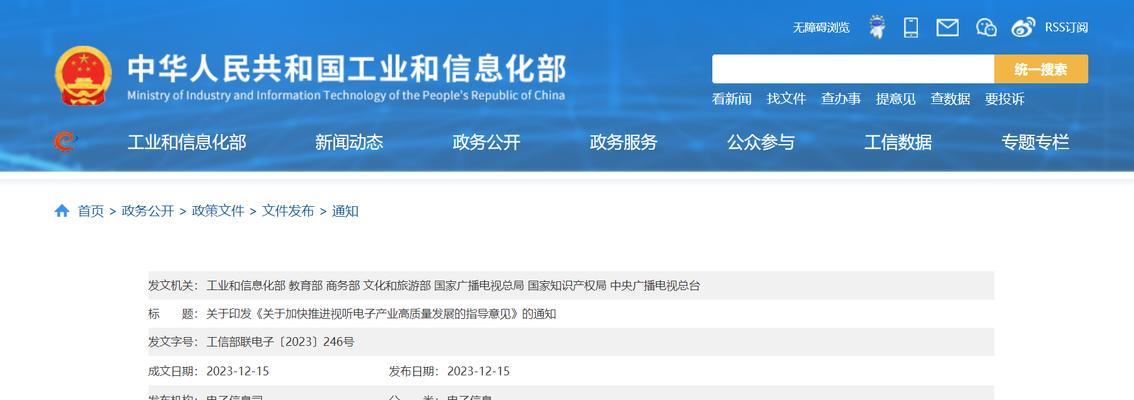
Task: Click the red e-government logo icon
Action: pyautogui.click(x=65, y=141)
